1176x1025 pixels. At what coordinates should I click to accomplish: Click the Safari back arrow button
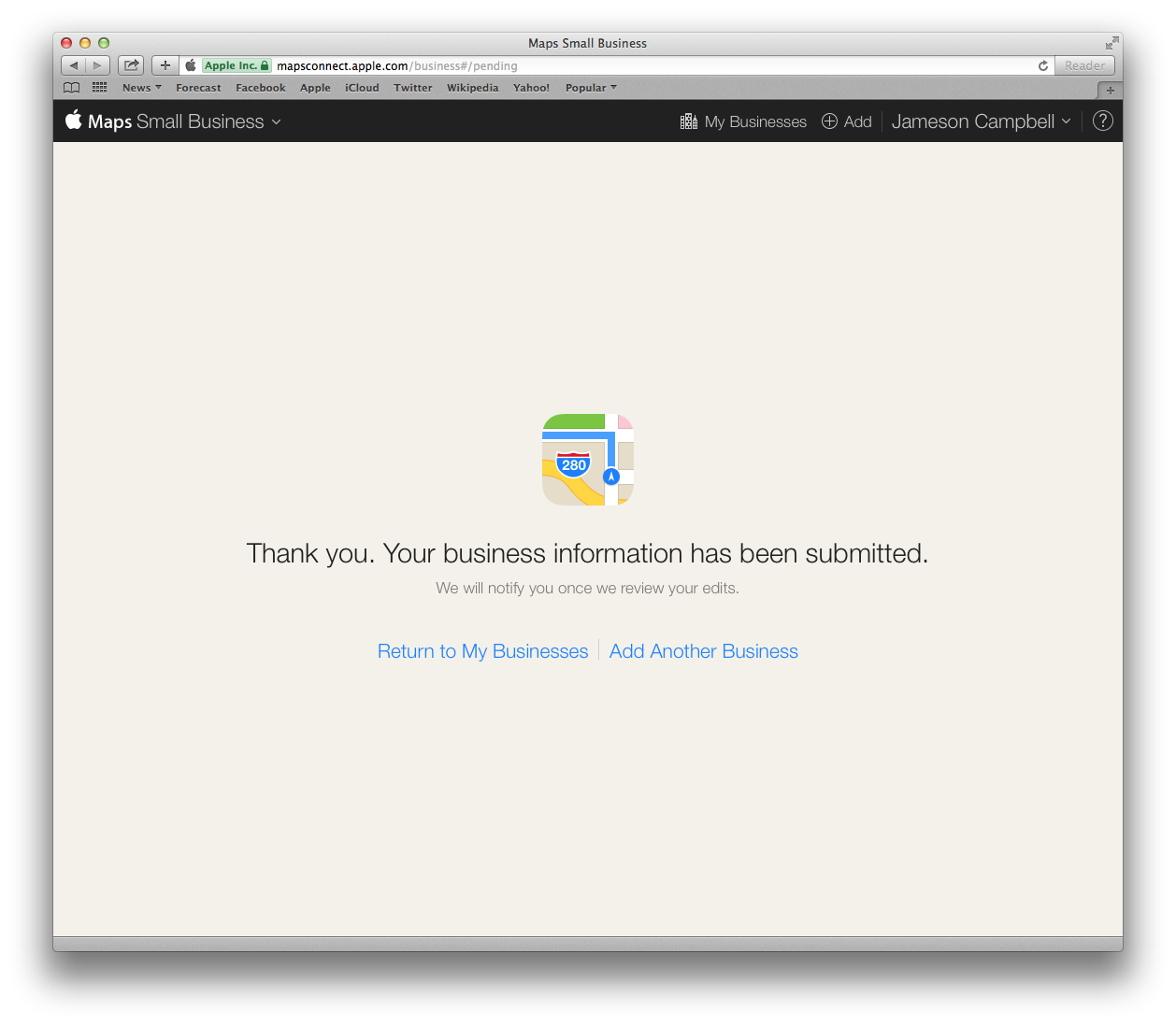coord(74,65)
